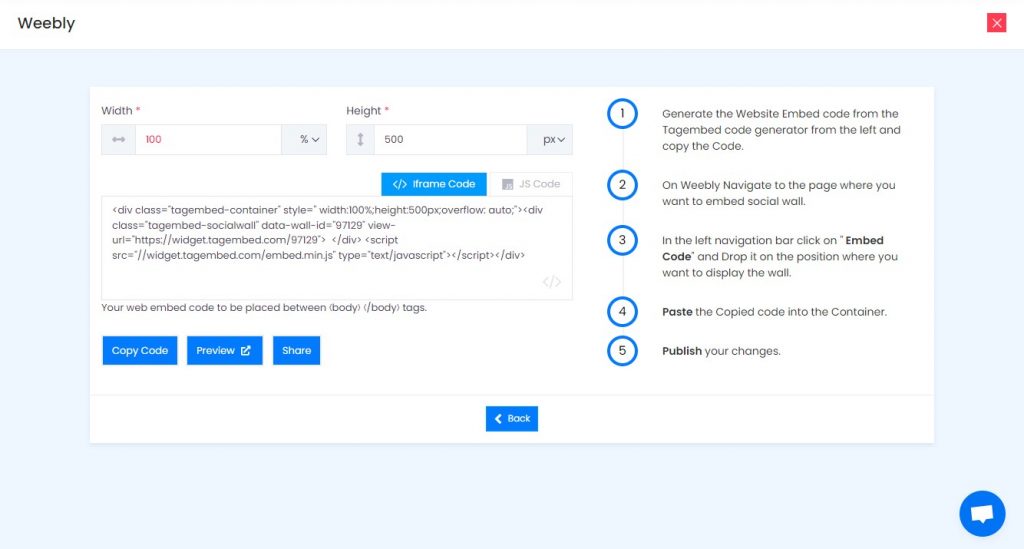Click the embed code placement hint text
Image resolution: width=1024 pixels, height=549 pixels.
(264, 307)
